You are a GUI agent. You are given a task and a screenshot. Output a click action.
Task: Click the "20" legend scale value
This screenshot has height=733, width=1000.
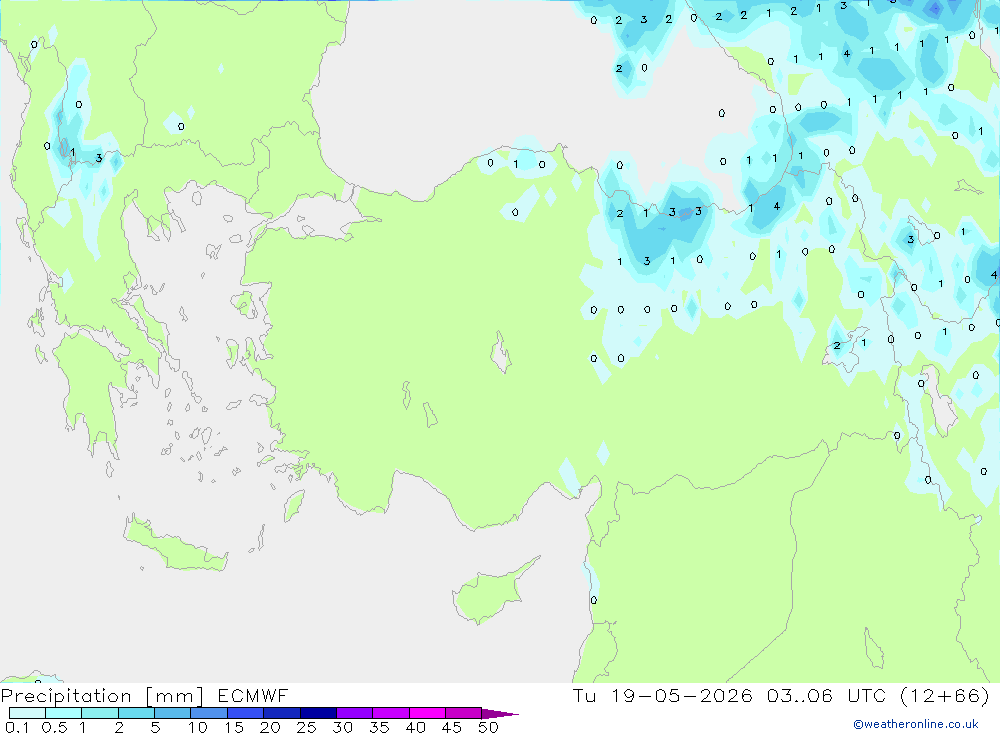click(270, 727)
